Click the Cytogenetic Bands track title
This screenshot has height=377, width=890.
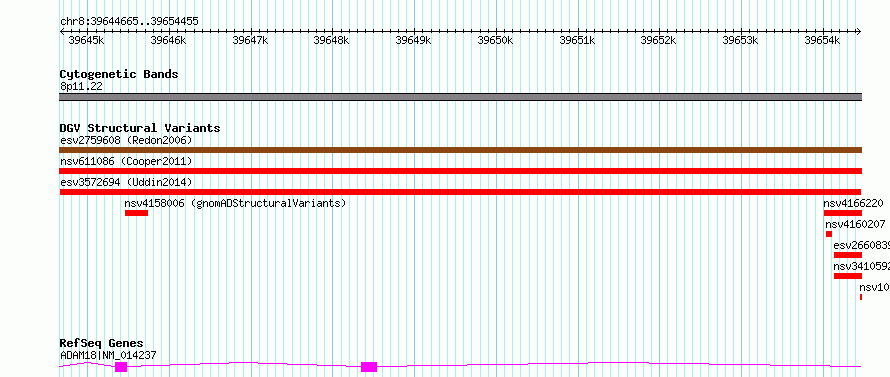(x=119, y=74)
